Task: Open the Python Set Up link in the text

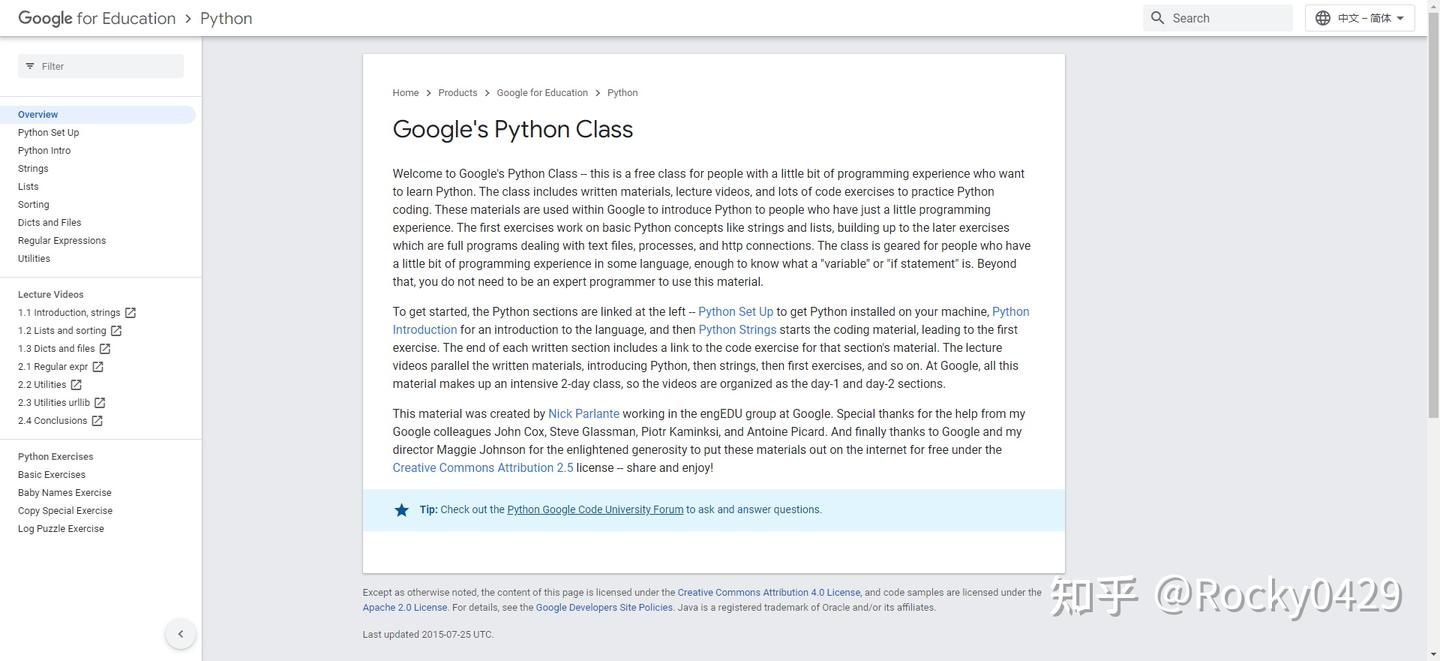Action: pyautogui.click(x=738, y=311)
